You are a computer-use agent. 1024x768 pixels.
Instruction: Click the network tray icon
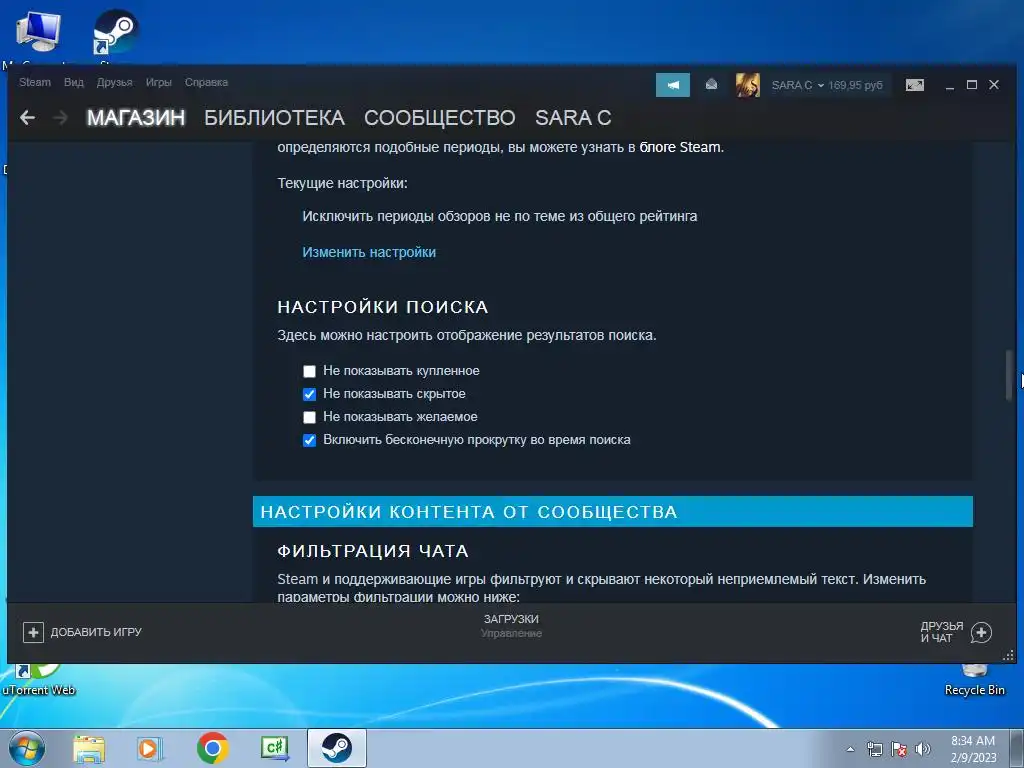point(874,749)
